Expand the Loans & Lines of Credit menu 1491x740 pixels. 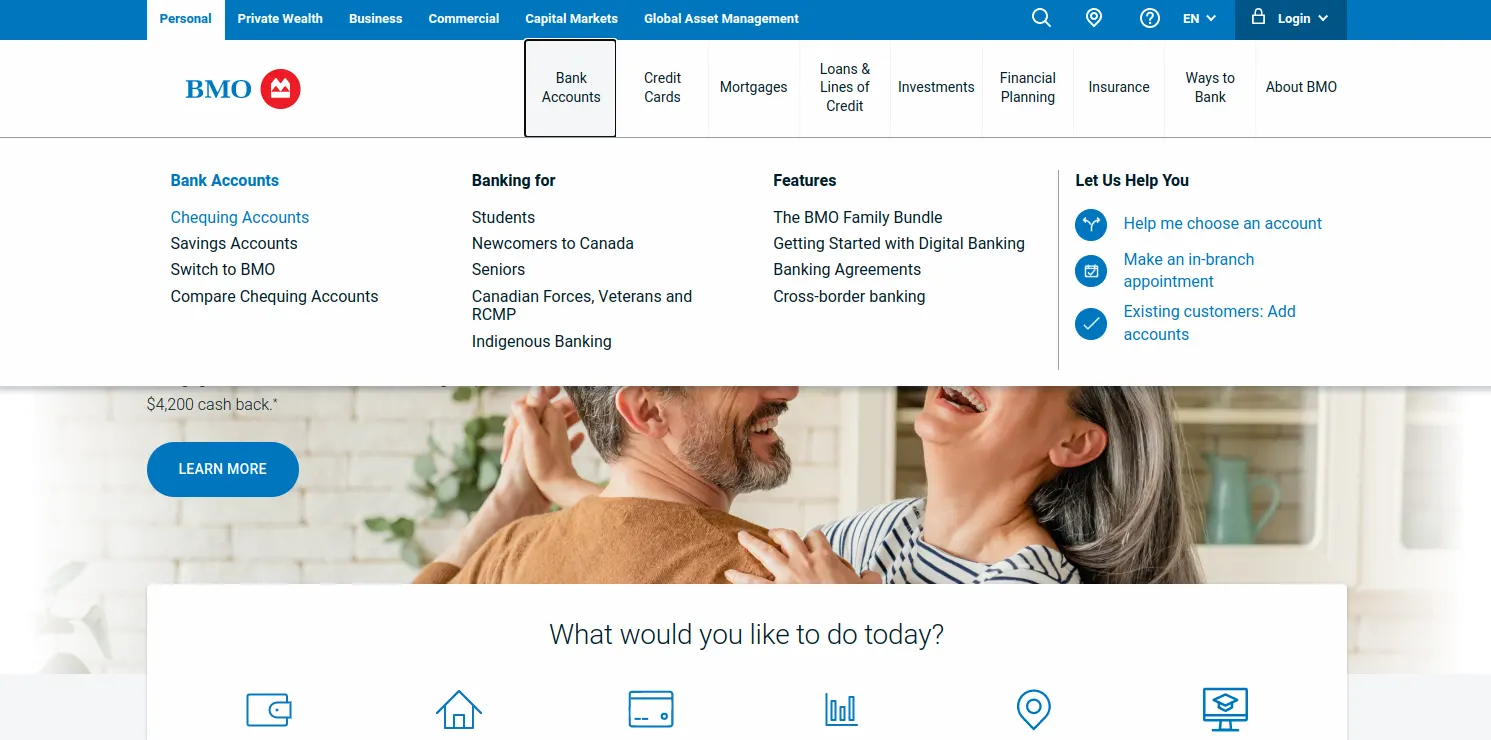coord(845,88)
